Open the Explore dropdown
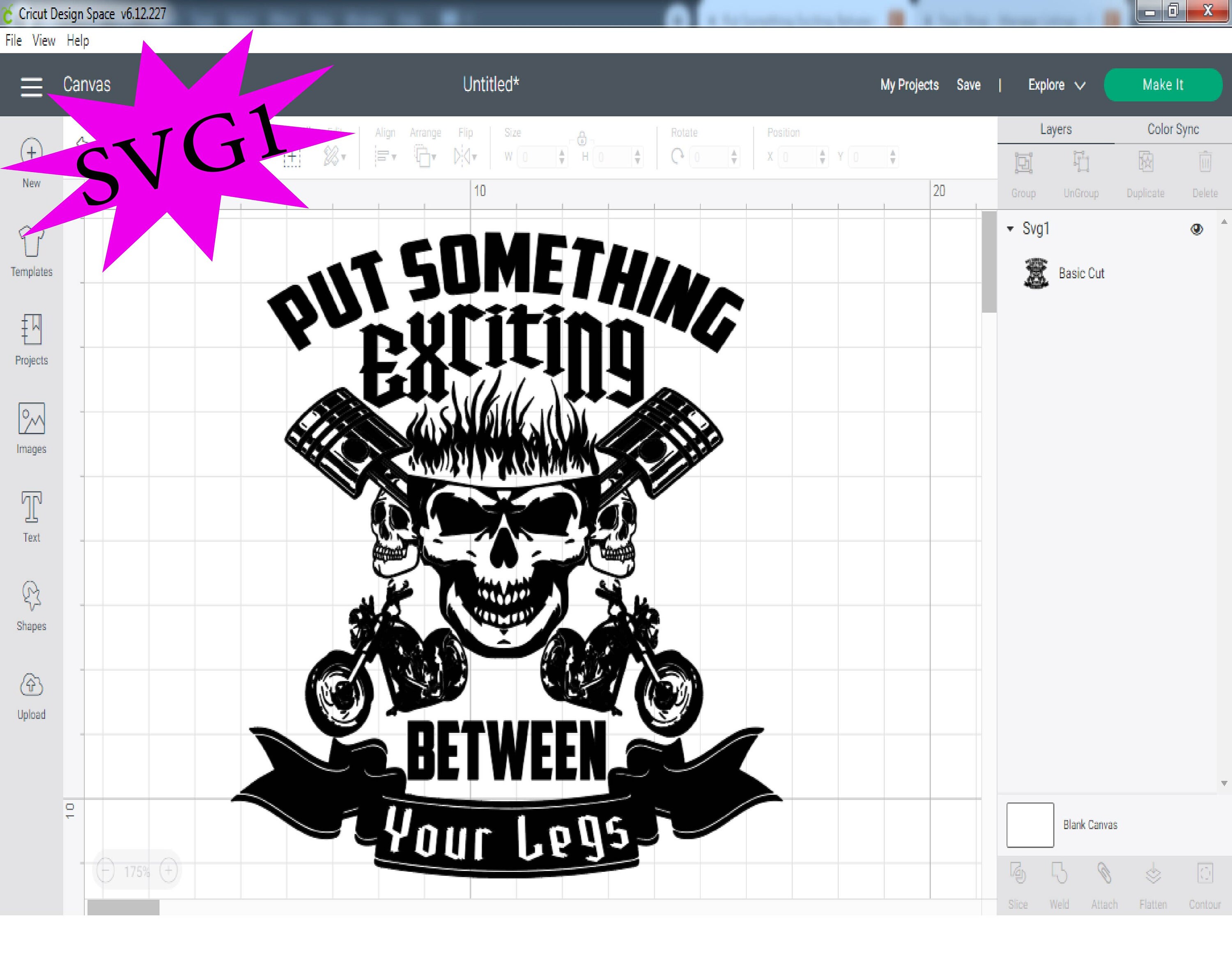Viewport: 1232px width, 972px height. [1056, 85]
